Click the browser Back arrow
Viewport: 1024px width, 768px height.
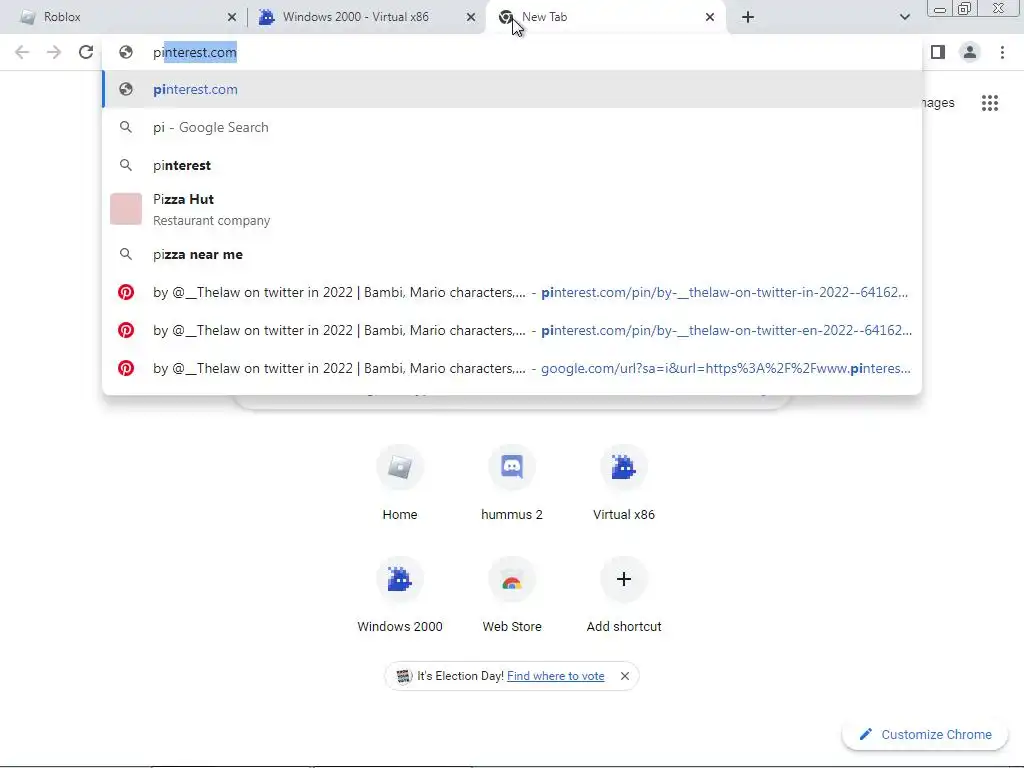pyautogui.click(x=22, y=52)
